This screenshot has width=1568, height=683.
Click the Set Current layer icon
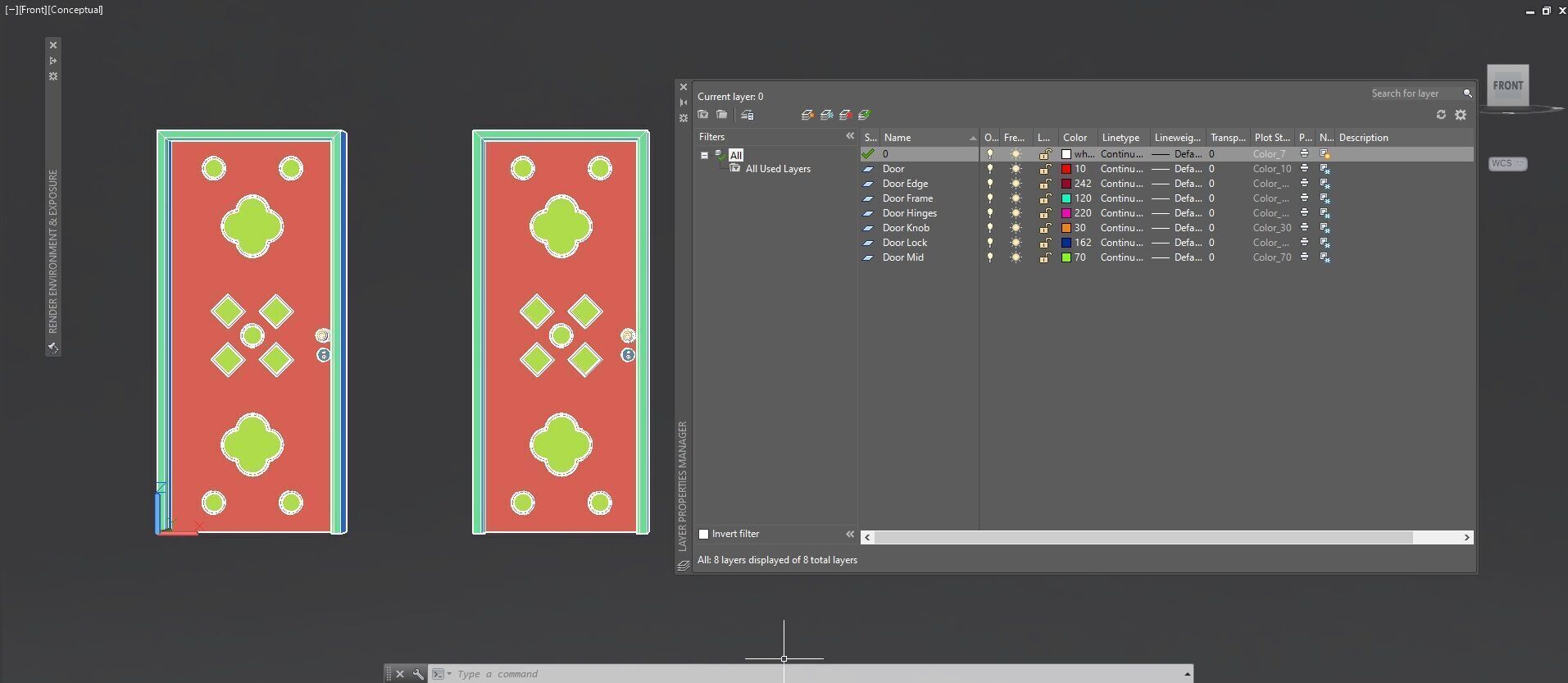tap(864, 115)
